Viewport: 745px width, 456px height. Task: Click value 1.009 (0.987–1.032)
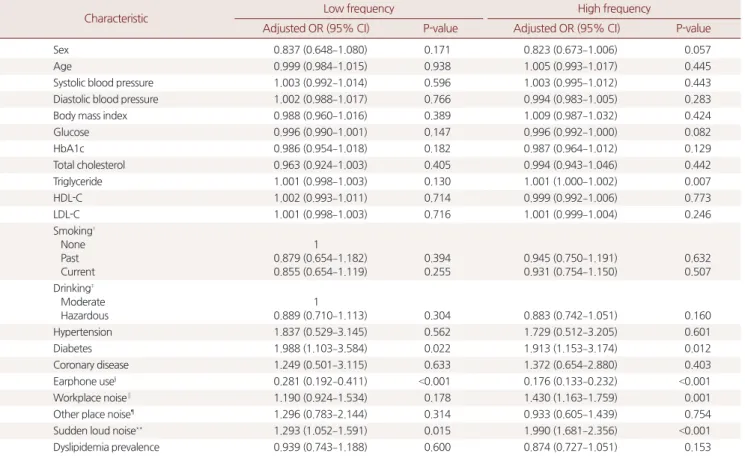click(x=571, y=116)
